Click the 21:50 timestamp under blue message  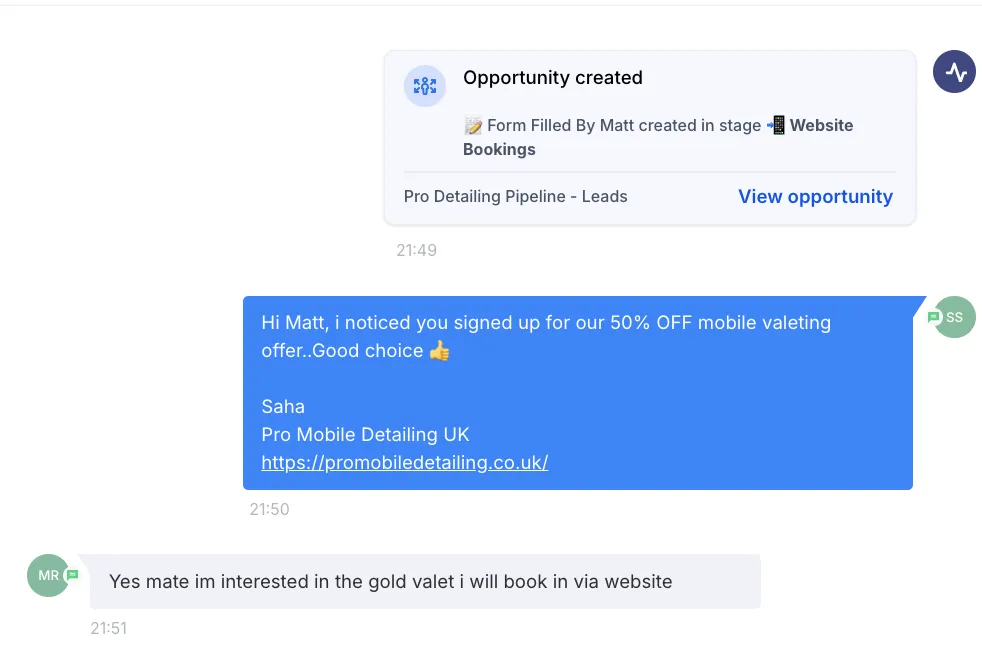point(269,509)
